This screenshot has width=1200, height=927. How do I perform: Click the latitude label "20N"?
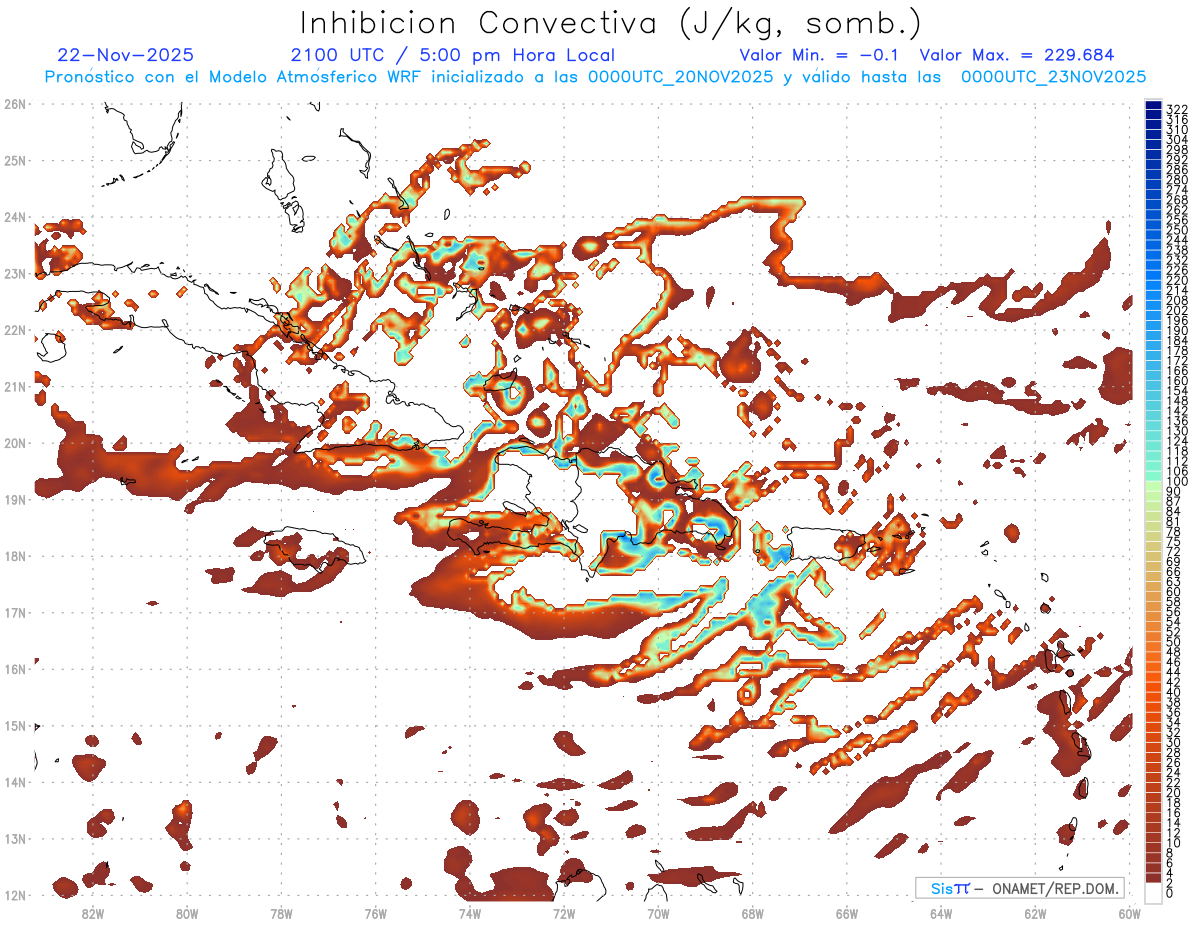[x=14, y=443]
